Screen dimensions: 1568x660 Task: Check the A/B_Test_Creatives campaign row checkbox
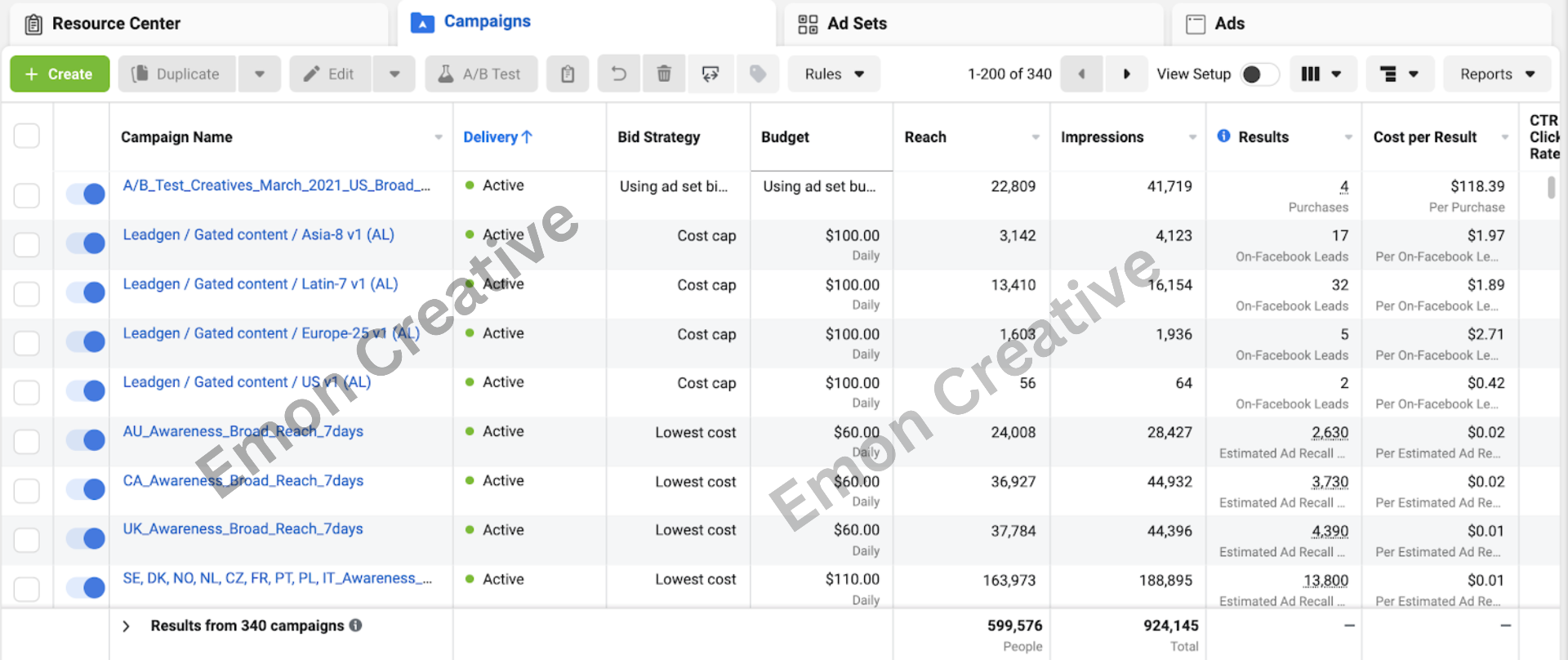click(x=27, y=195)
